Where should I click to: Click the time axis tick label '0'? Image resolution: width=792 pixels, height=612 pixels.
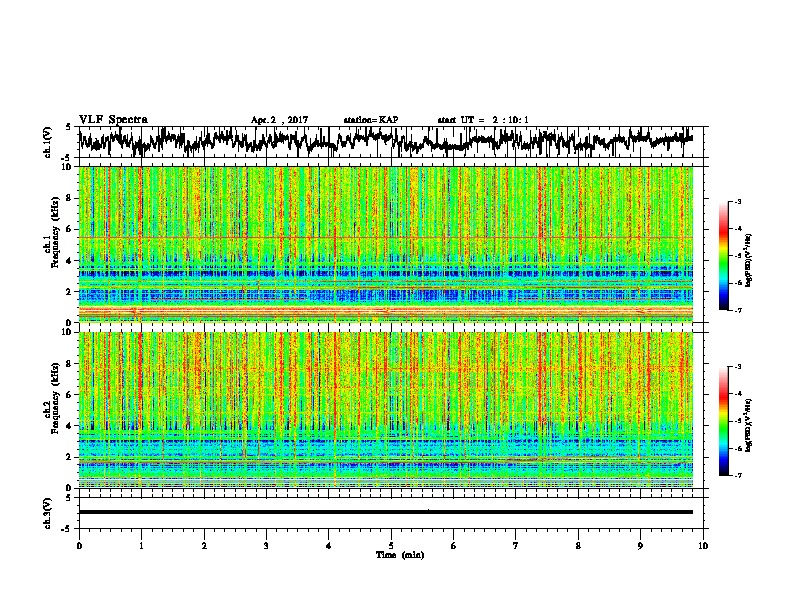pyautogui.click(x=79, y=546)
